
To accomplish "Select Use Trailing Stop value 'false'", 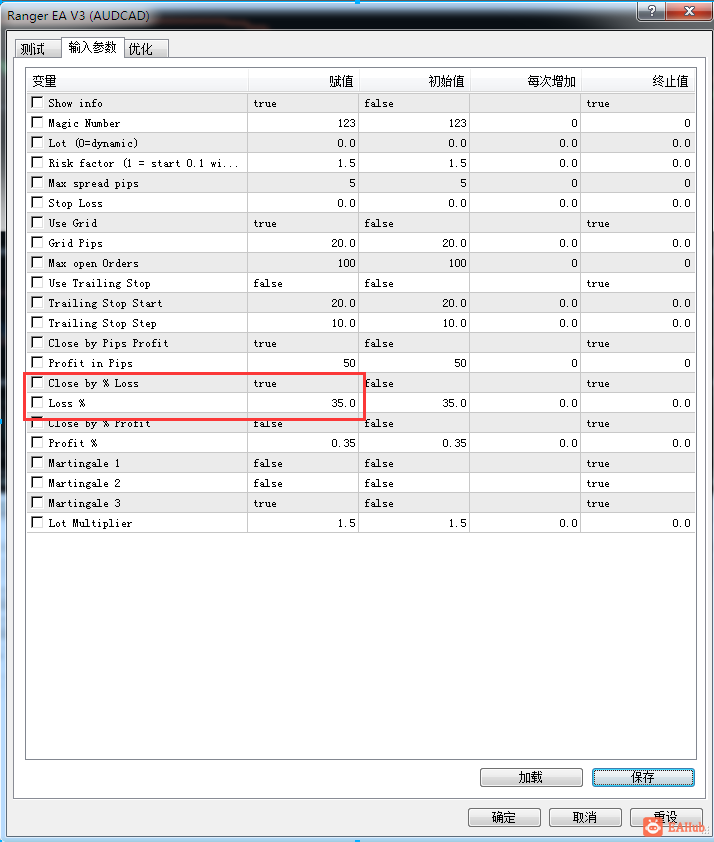I will tap(303, 283).
